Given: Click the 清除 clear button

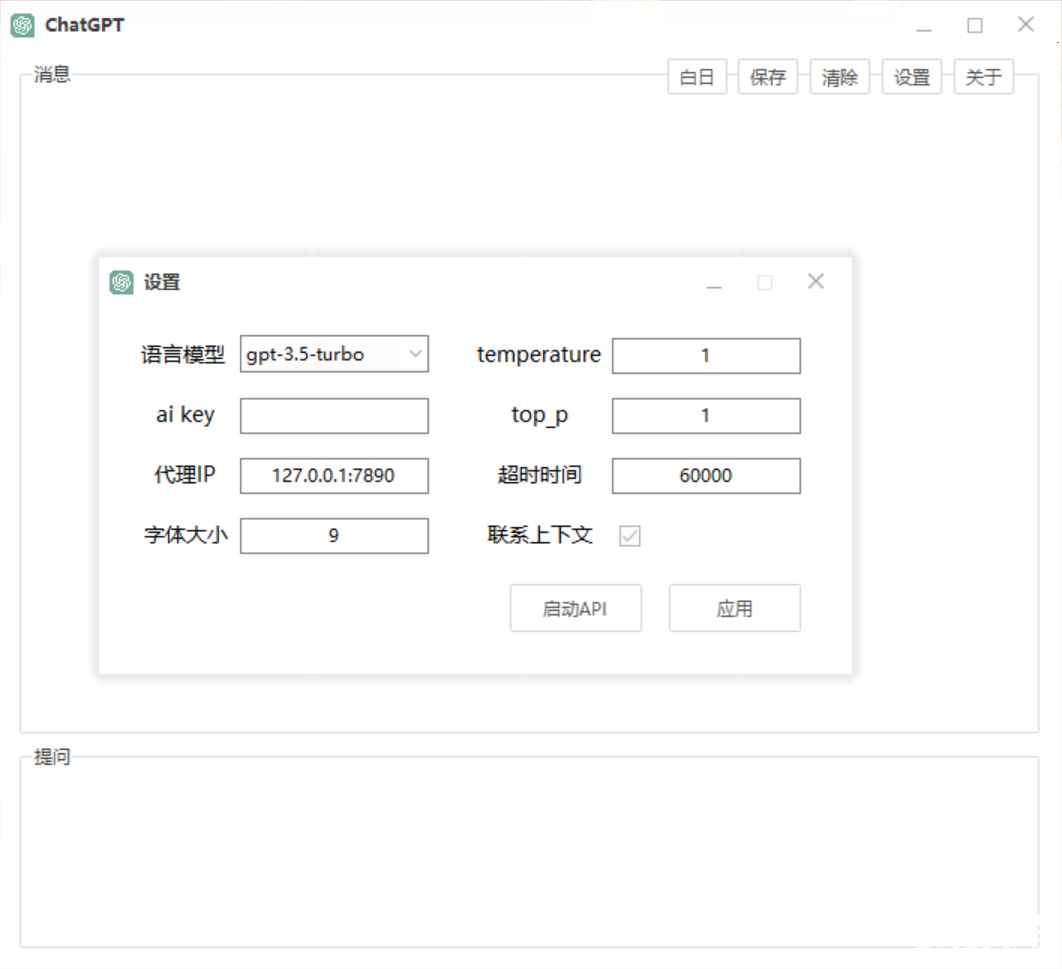Looking at the screenshot, I should 840,77.
